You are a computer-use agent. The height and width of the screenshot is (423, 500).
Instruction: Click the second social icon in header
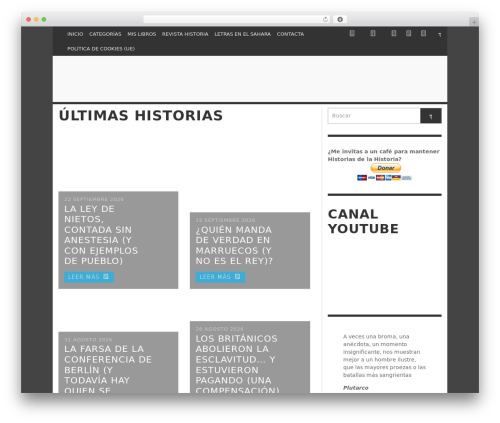click(373, 33)
